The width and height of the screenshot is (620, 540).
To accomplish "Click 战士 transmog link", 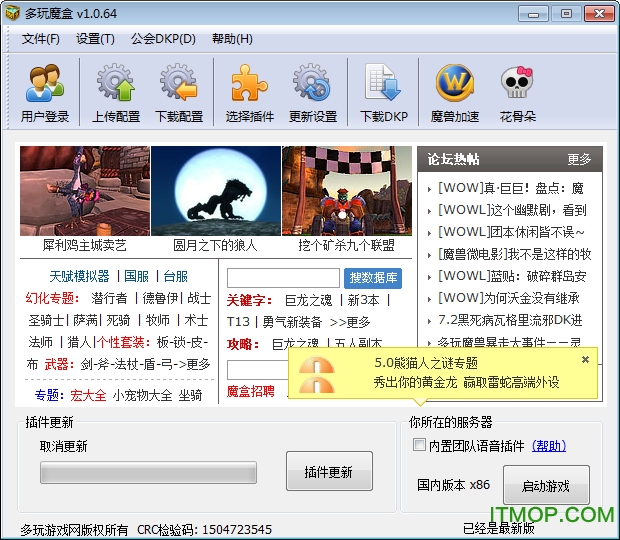I will [x=199, y=298].
